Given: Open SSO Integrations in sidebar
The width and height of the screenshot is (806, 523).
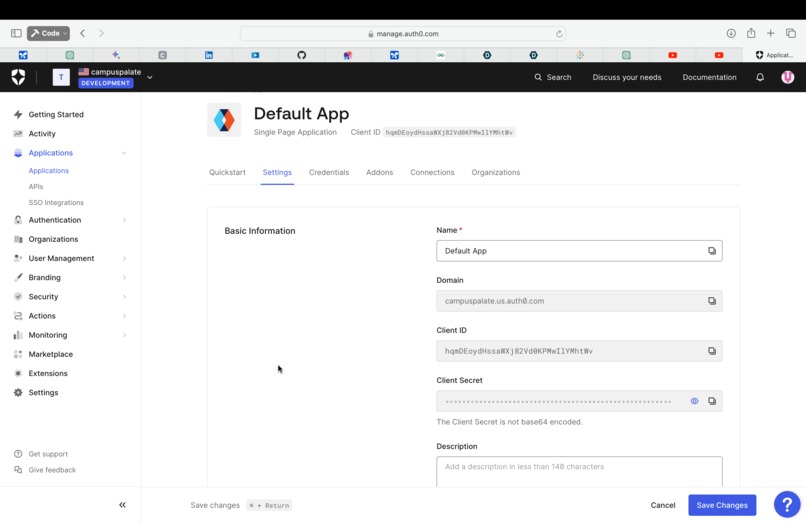Looking at the screenshot, I should click(x=56, y=203).
